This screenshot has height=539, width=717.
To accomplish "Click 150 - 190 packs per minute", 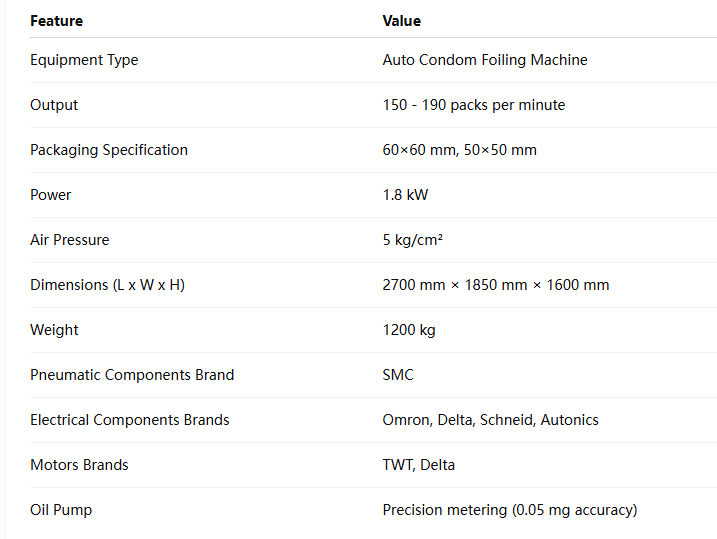I will (474, 105).
